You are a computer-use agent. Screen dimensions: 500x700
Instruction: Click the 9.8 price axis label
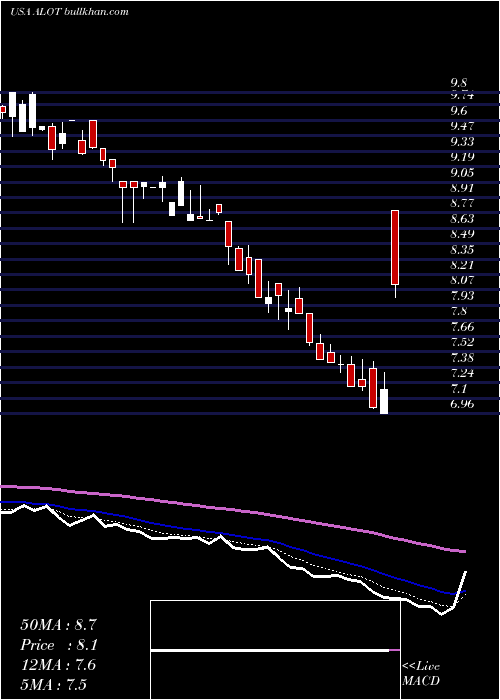(458, 83)
